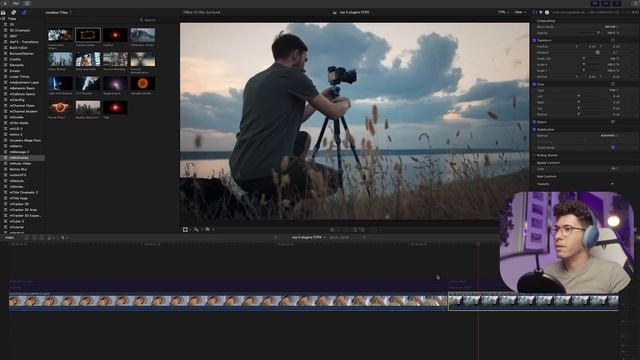
Task: Select the title thumbnail with orange rectangle frame
Action: point(88,35)
